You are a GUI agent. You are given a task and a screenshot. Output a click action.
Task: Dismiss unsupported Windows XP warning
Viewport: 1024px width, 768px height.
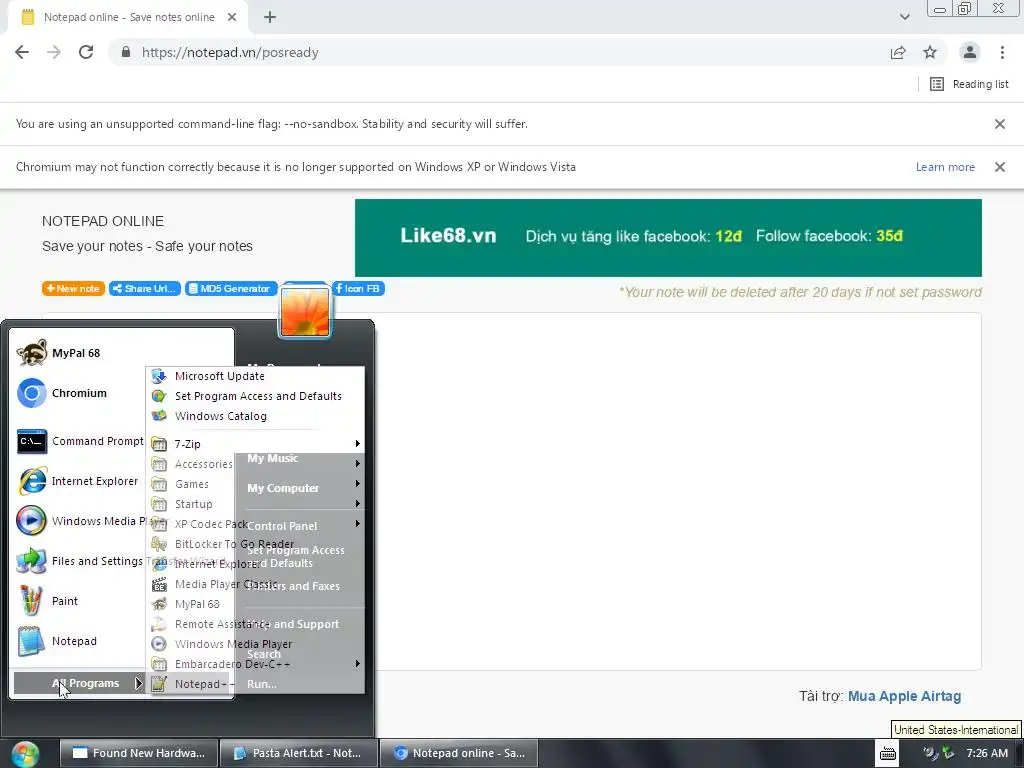[999, 167]
